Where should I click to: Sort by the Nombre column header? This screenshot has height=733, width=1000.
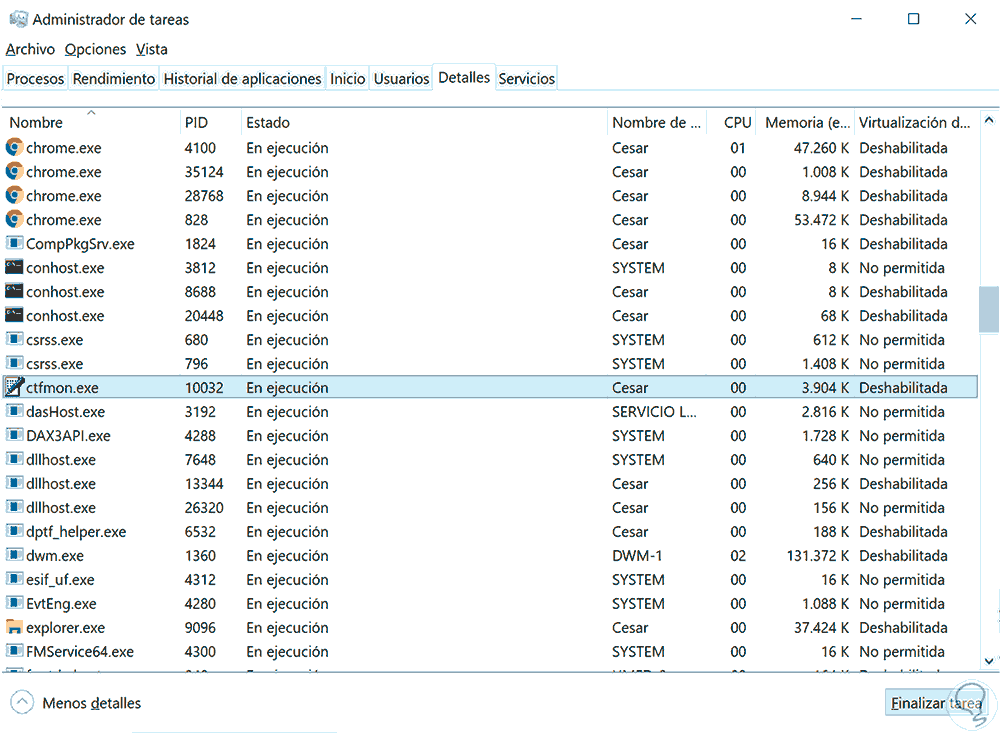point(36,123)
